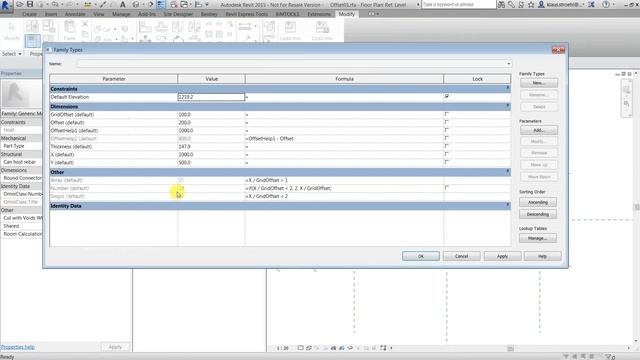
Task: Click the Exchange Apps X icon
Action: tap(591, 4)
